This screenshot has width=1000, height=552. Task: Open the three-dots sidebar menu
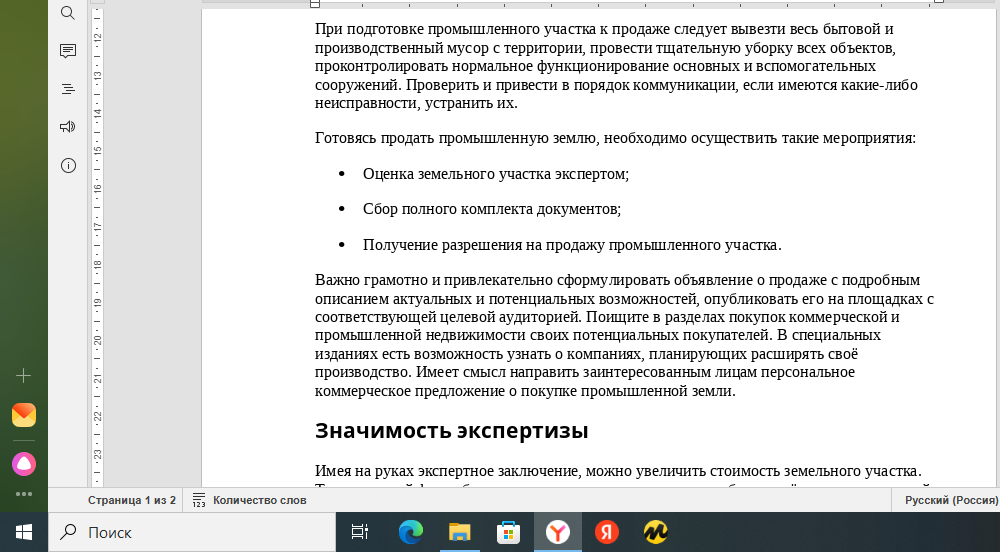[x=24, y=494]
